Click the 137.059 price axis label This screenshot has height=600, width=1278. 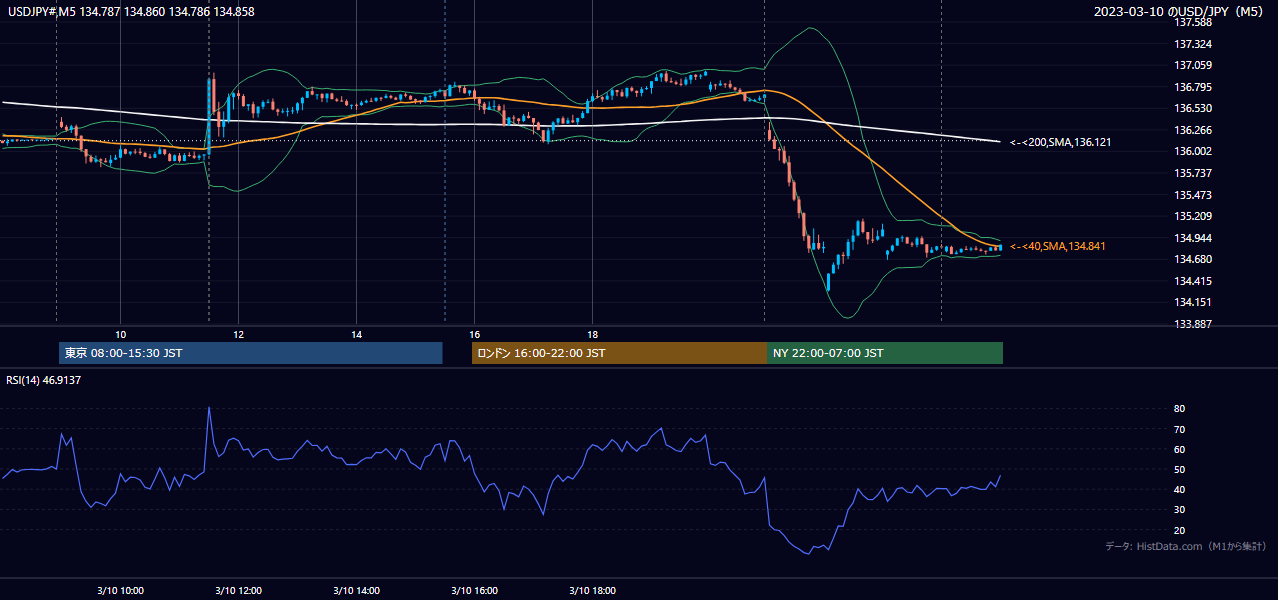coord(1194,65)
